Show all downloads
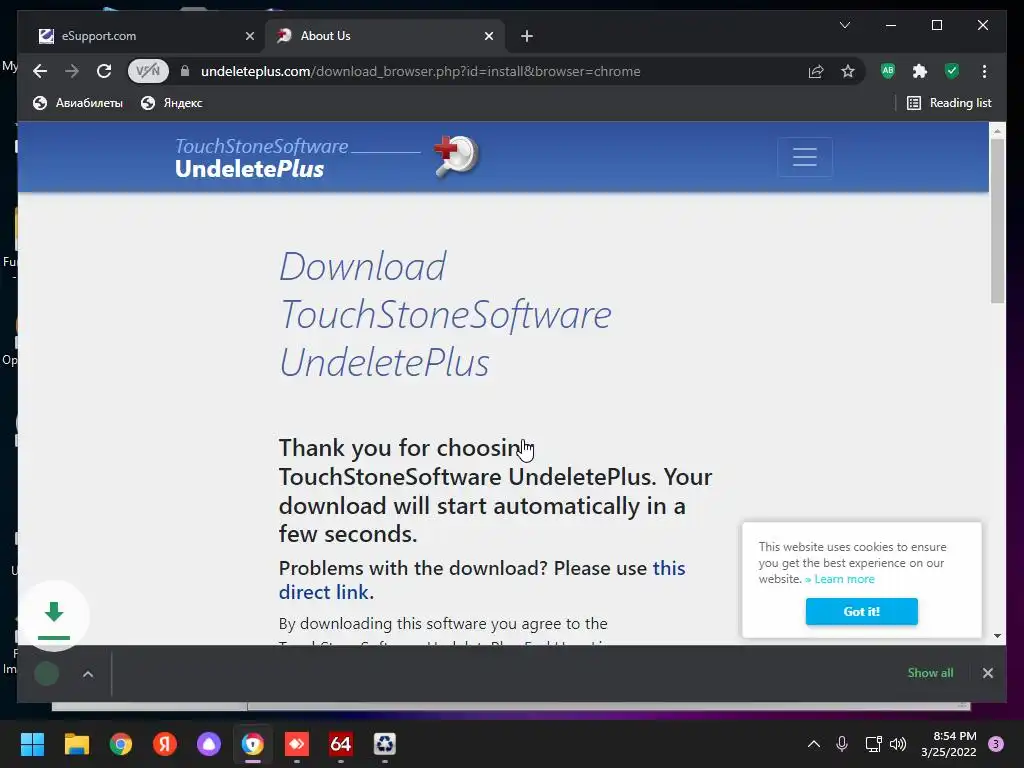Viewport: 1024px width, 768px height. (x=930, y=673)
